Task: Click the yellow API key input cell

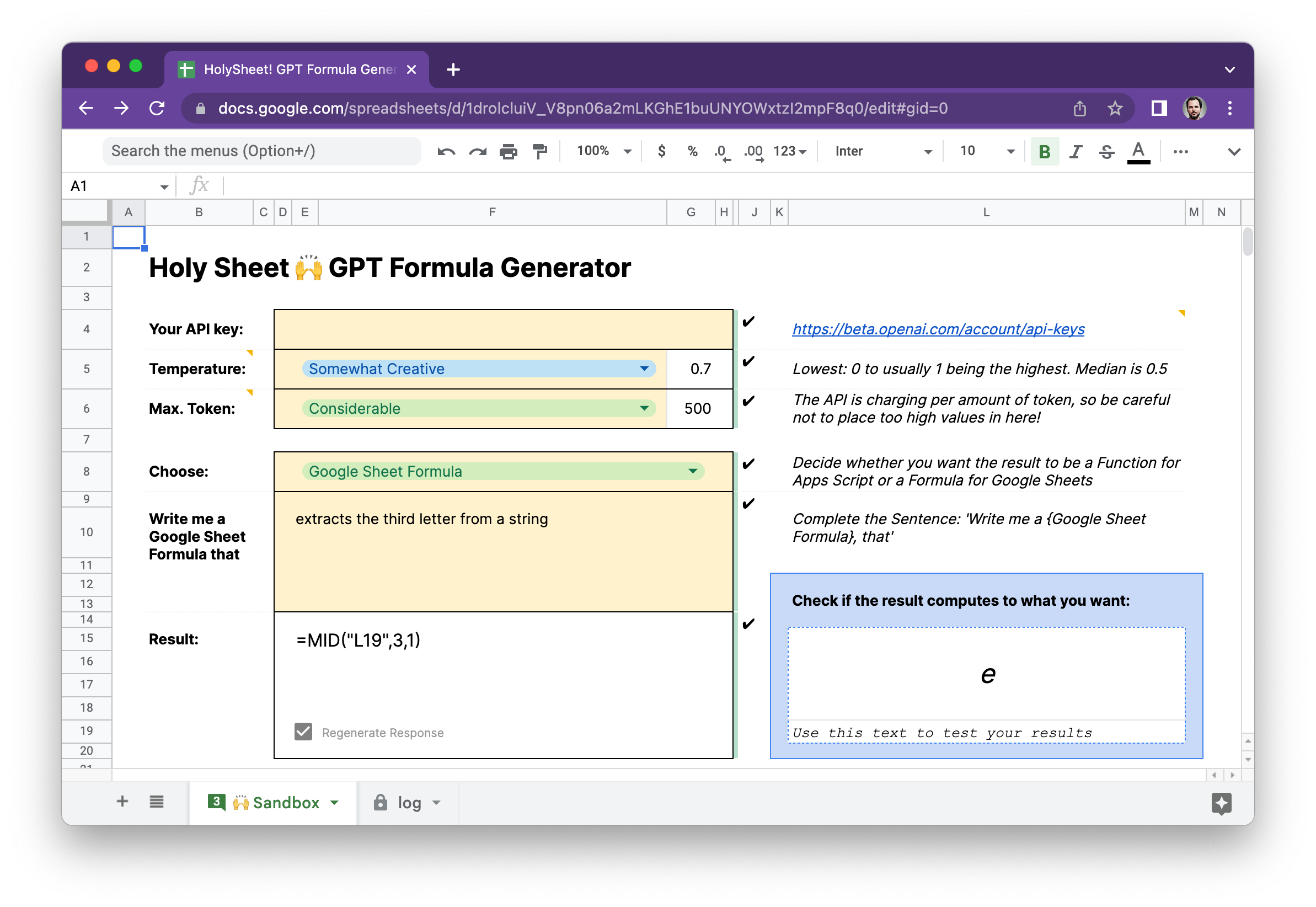Action: click(503, 329)
